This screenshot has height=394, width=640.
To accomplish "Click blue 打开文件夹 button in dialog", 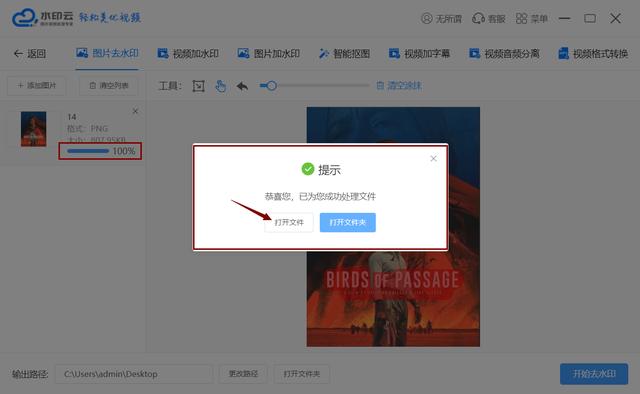I will click(x=347, y=223).
